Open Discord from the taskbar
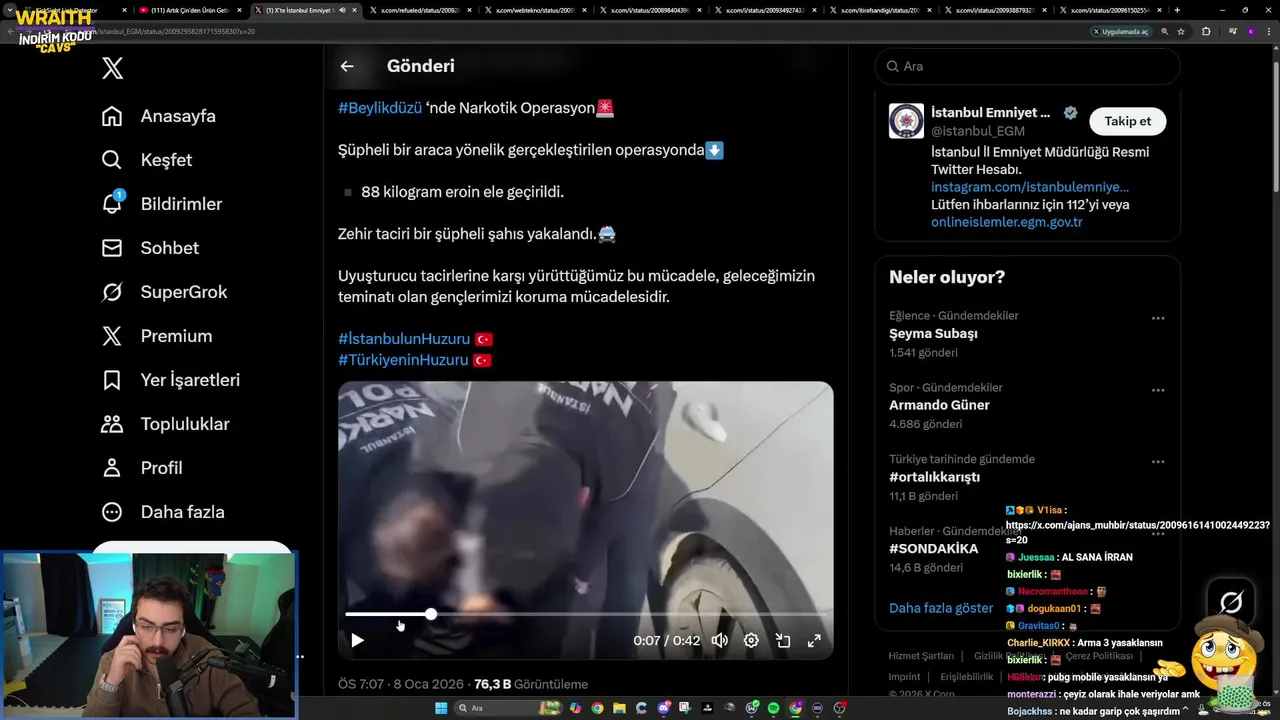 (664, 708)
